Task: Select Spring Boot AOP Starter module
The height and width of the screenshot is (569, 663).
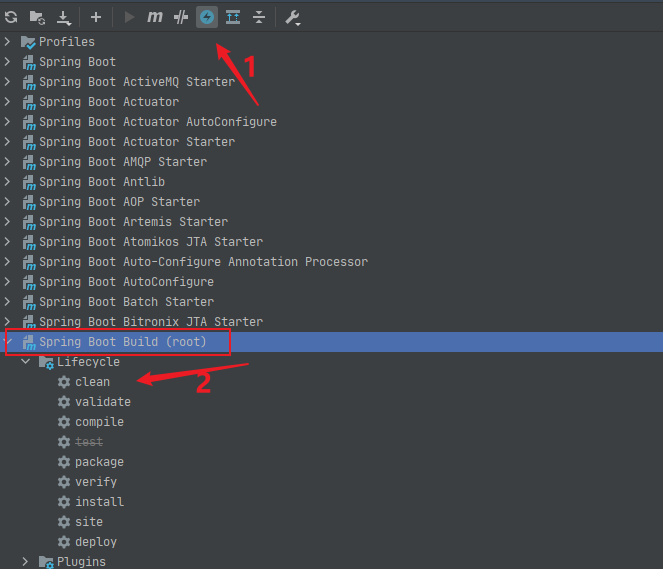Action: pos(120,202)
